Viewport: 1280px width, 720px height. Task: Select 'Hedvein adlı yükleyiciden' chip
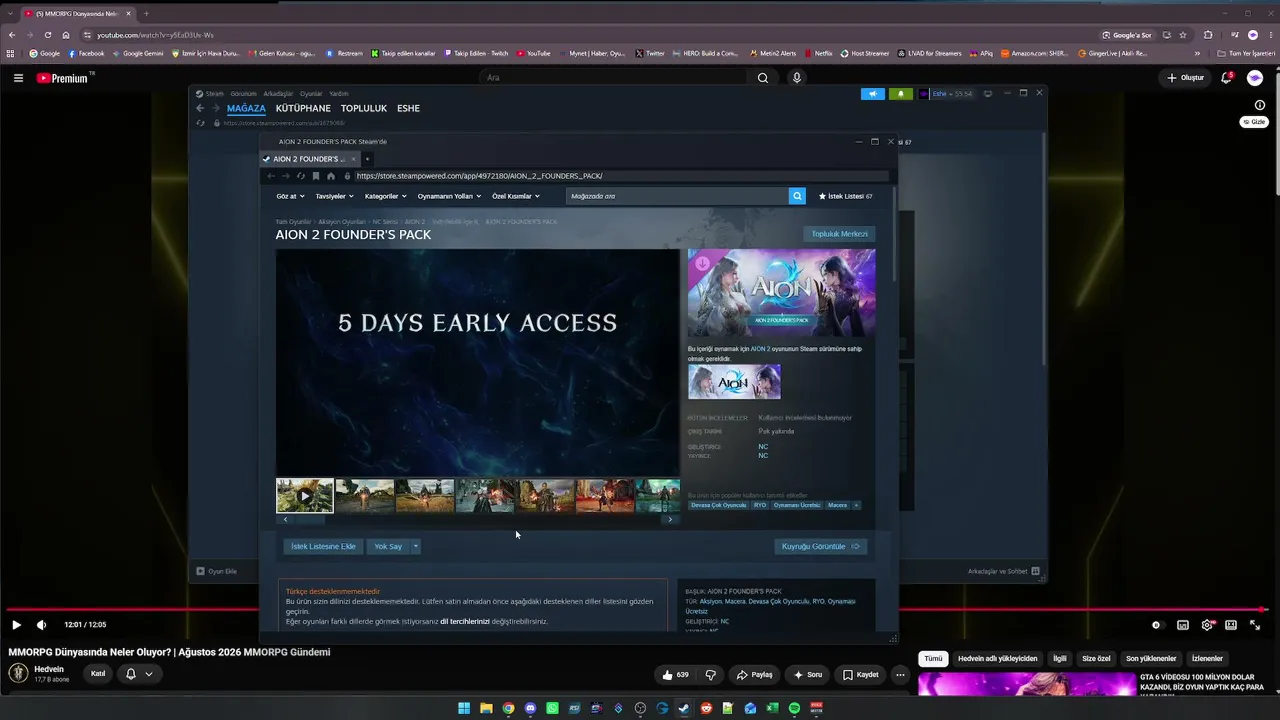click(x=998, y=659)
